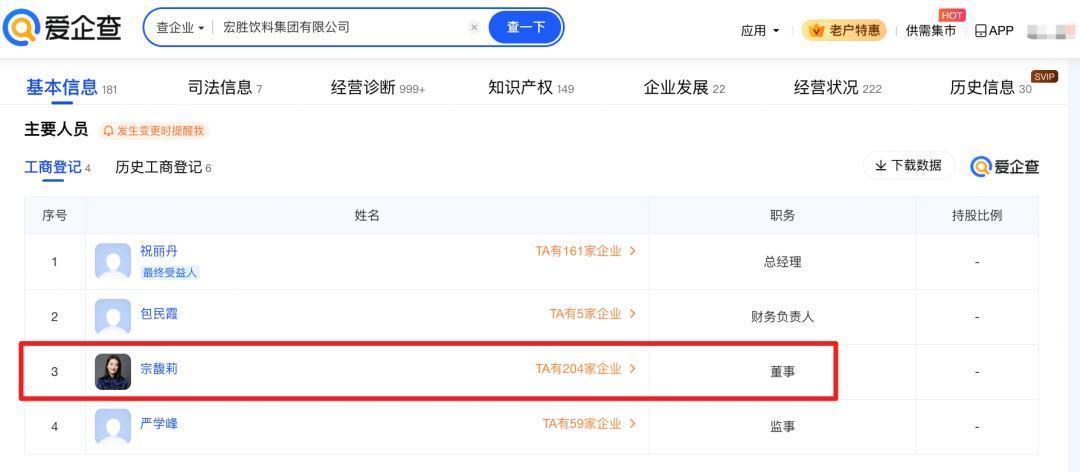Click the 下载数据 button
The image size is (1080, 472).
(x=908, y=166)
